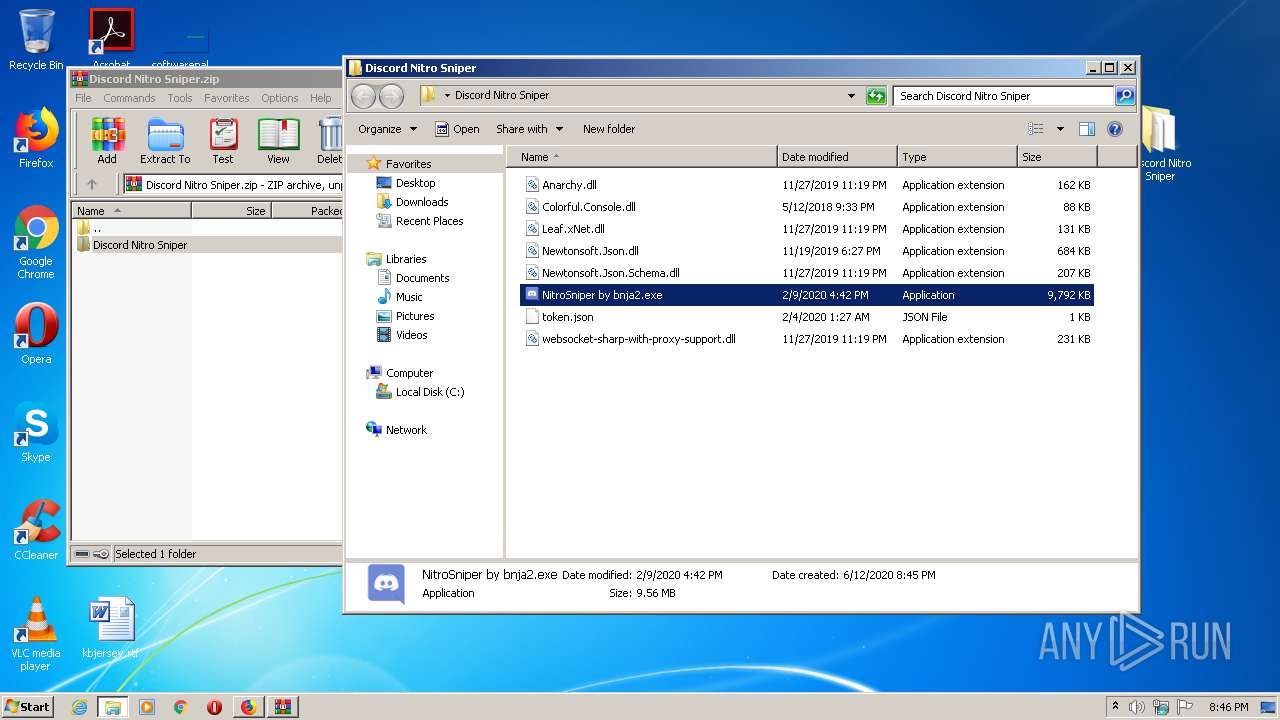The width and height of the screenshot is (1280, 720).
Task: Open kbjersey.rtf desktop document
Action: click(110, 628)
